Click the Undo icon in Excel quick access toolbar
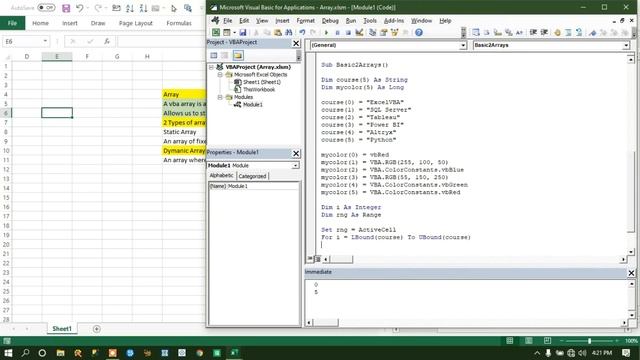Screen dimensions: 640x360 click(80, 8)
